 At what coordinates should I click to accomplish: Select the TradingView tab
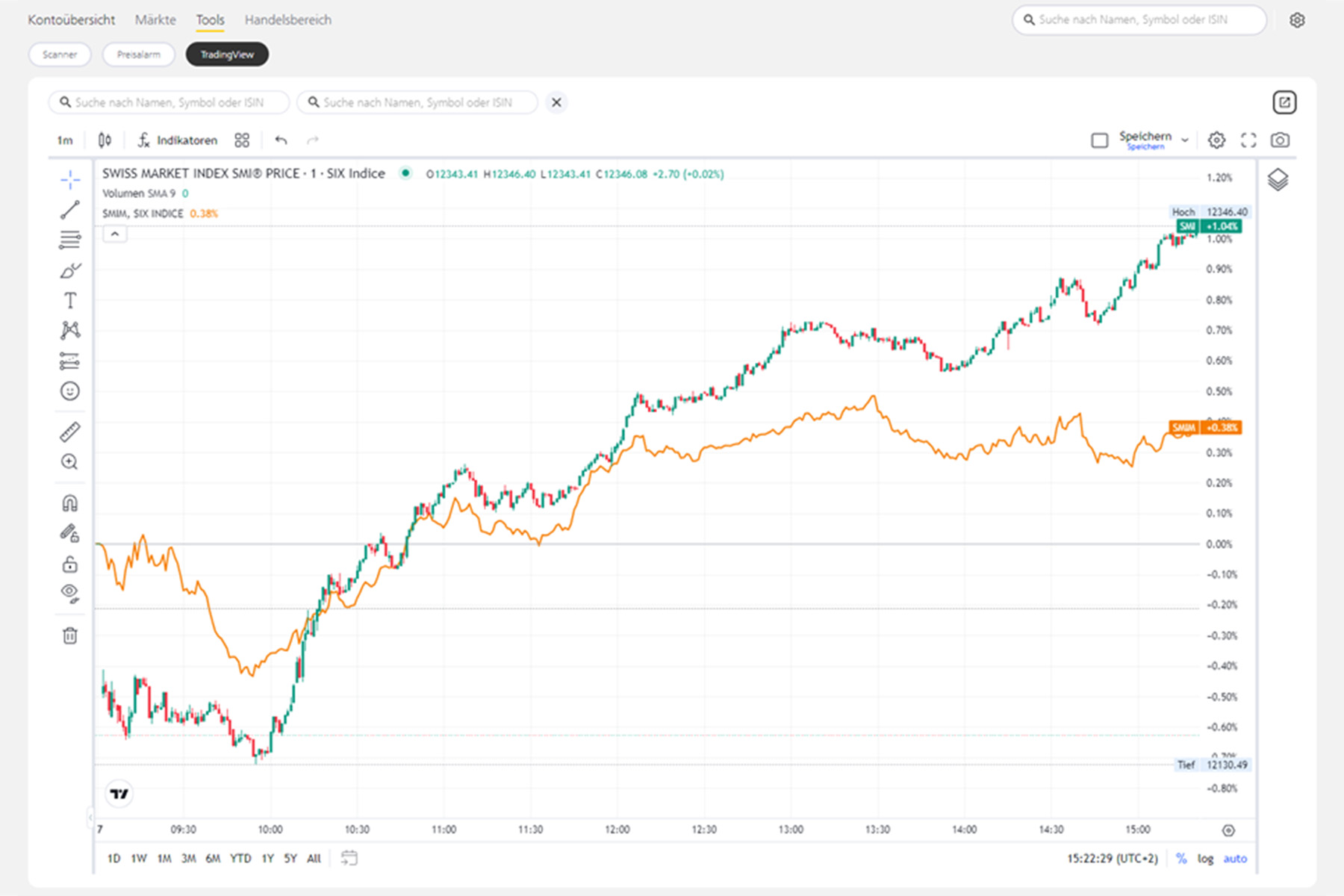tap(227, 55)
